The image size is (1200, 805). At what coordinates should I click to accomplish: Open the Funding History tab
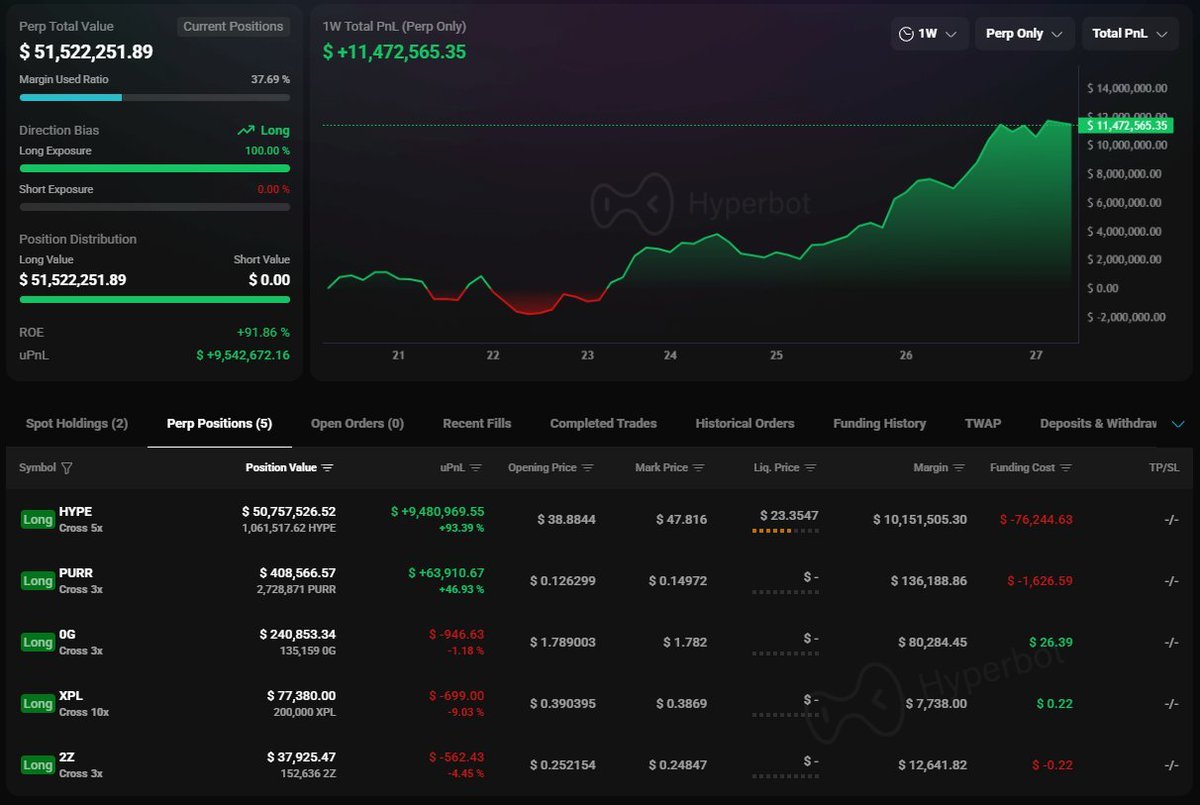click(879, 424)
